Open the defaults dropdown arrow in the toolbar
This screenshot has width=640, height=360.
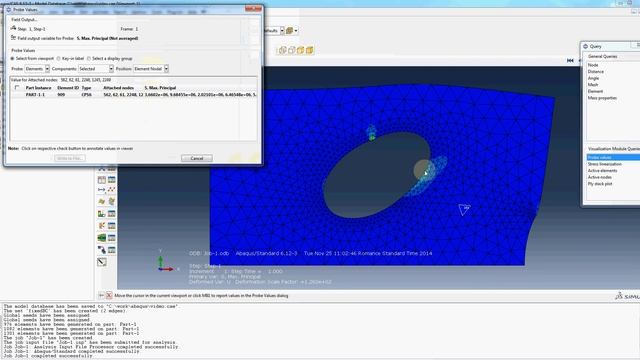tap(282, 31)
